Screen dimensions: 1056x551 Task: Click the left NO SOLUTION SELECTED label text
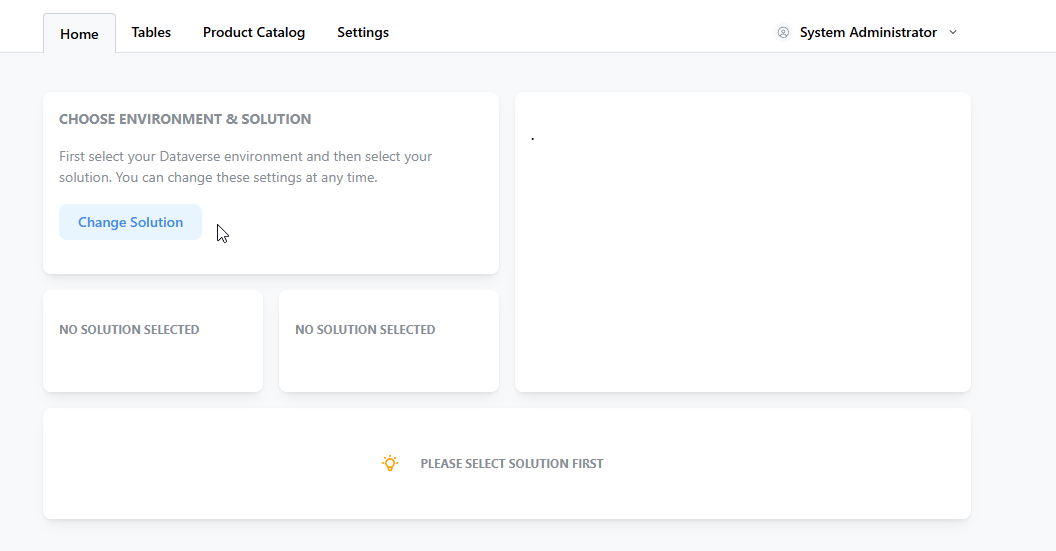point(129,329)
